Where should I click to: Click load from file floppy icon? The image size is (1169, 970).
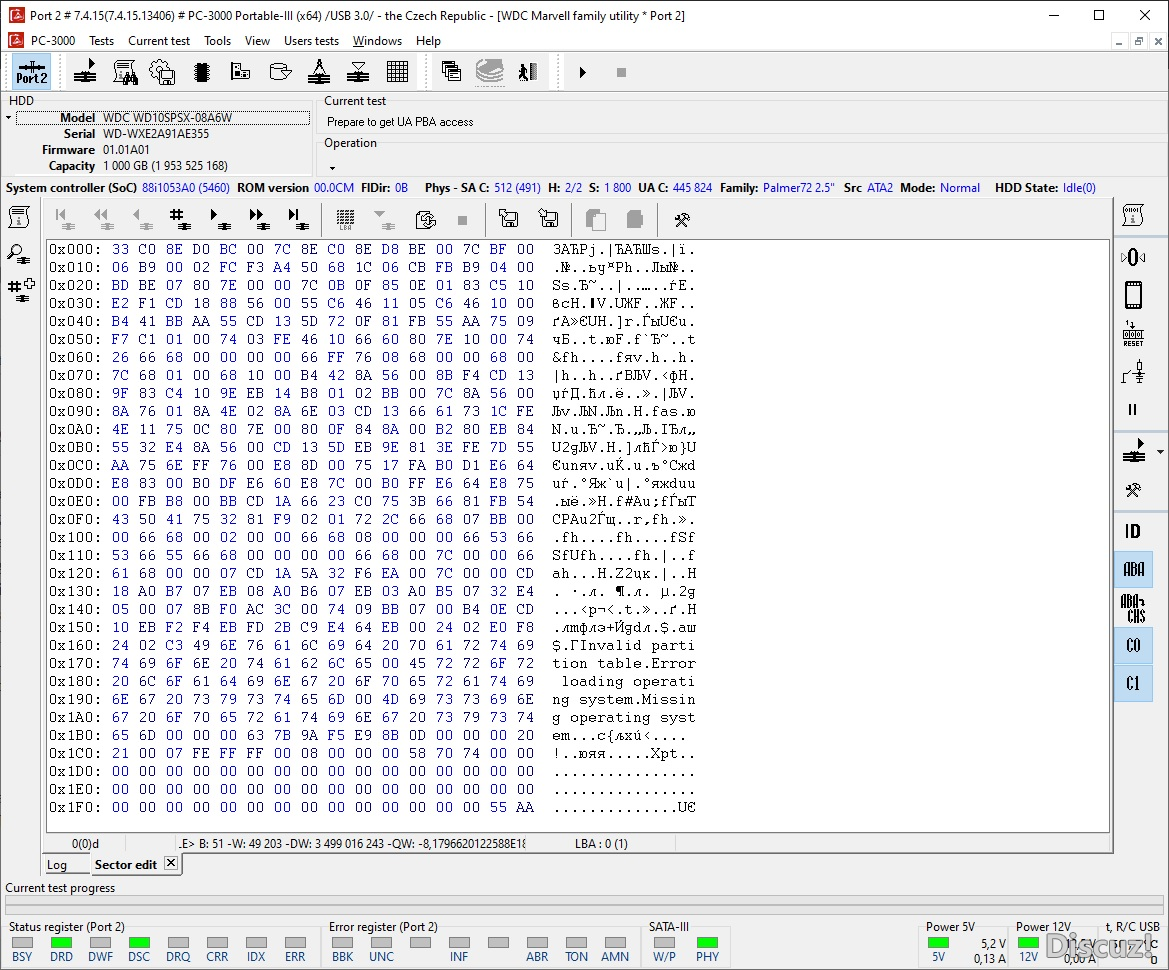coord(508,219)
